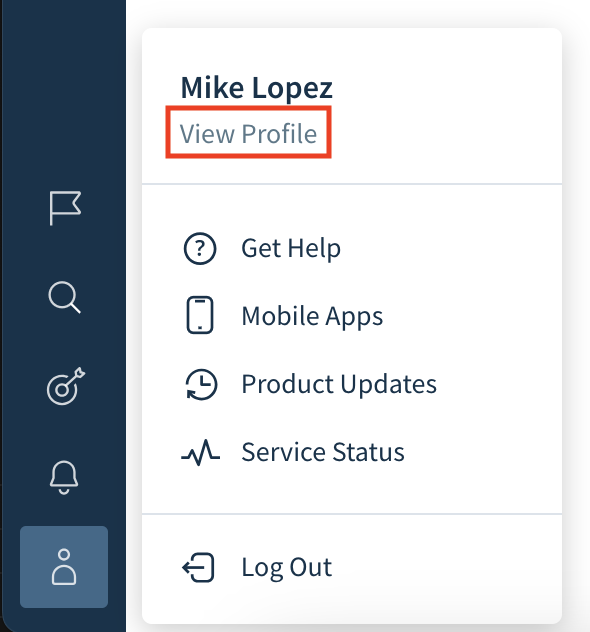Open the goals target icon in the sidebar
This screenshot has height=632, width=590.
66,386
